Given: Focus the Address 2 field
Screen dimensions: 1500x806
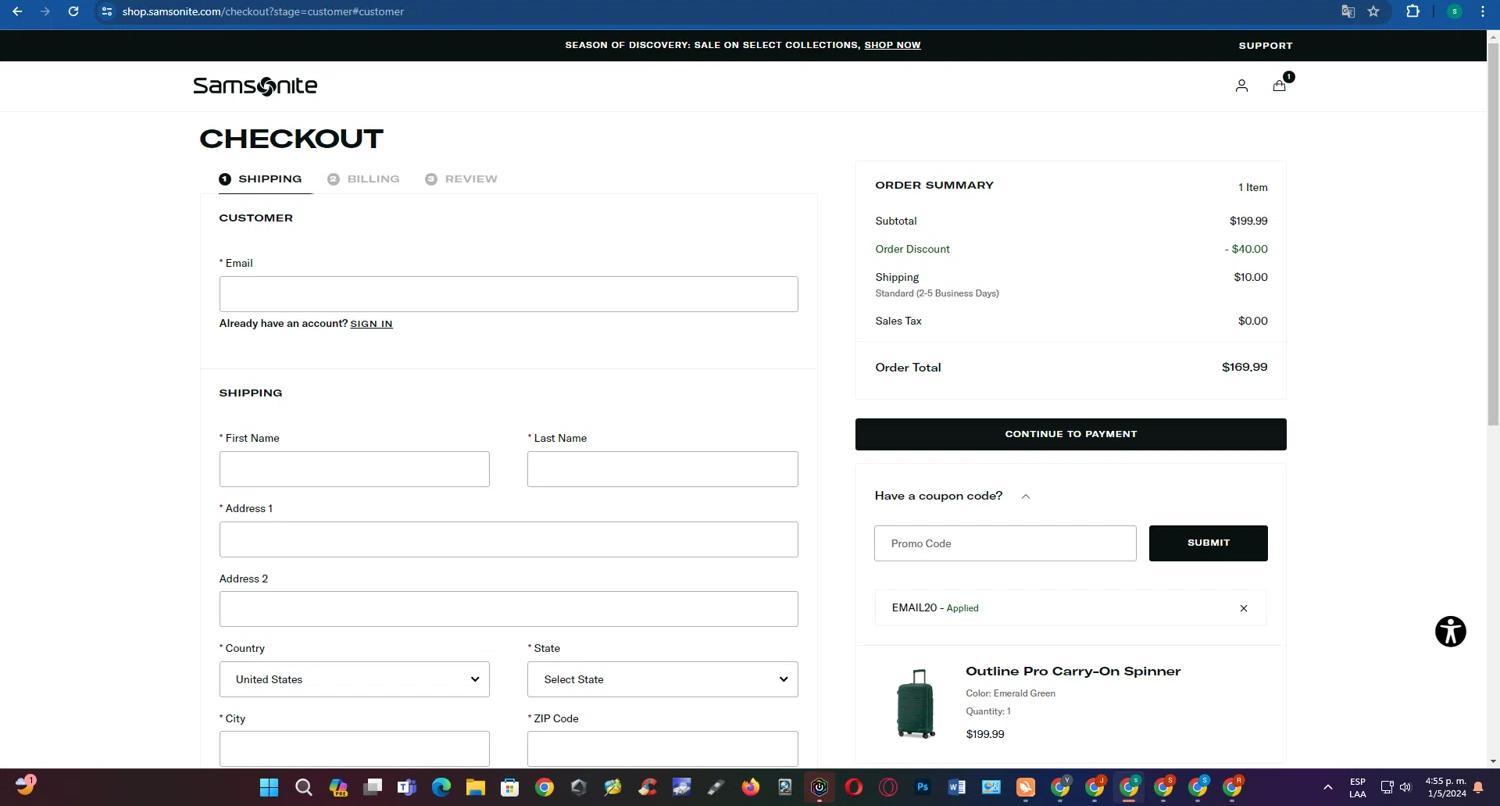Looking at the screenshot, I should coord(508,609).
